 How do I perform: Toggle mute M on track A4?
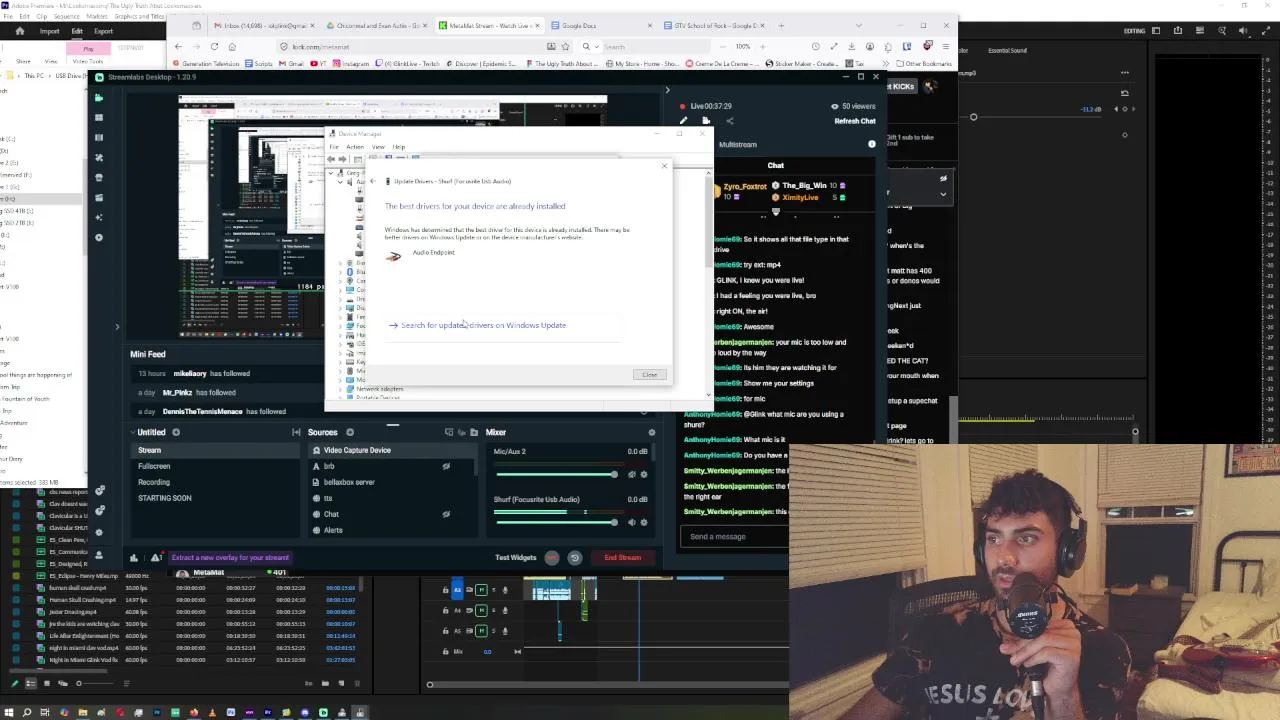pos(481,610)
